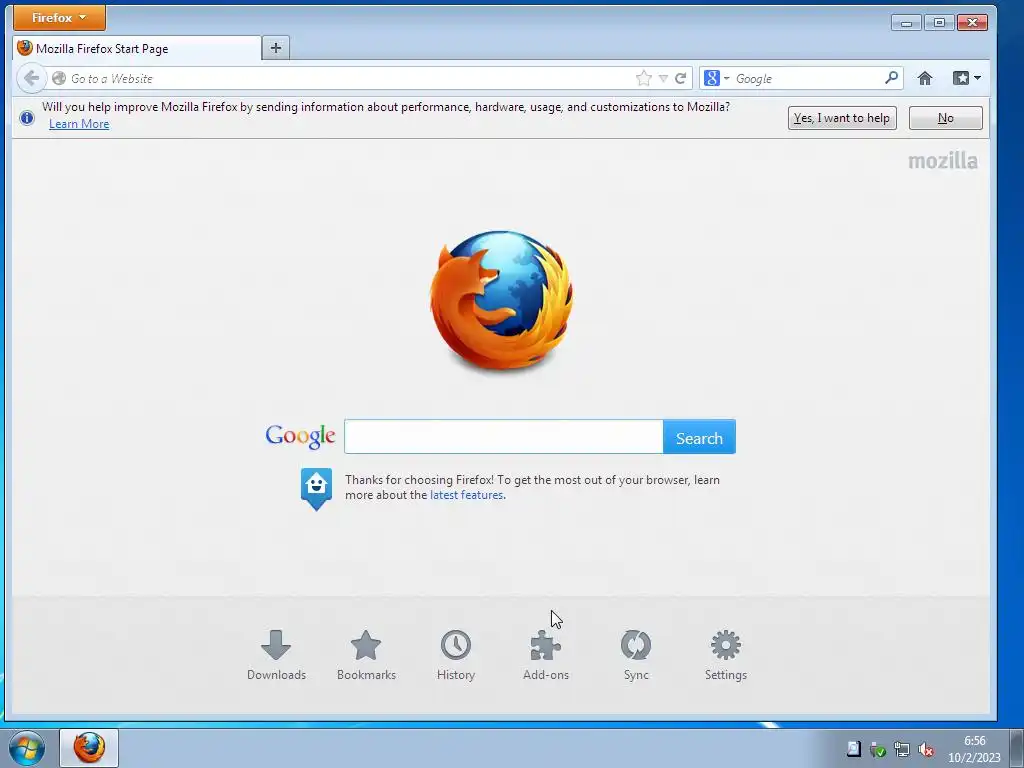Open the search engine selector dropdown

(716, 78)
